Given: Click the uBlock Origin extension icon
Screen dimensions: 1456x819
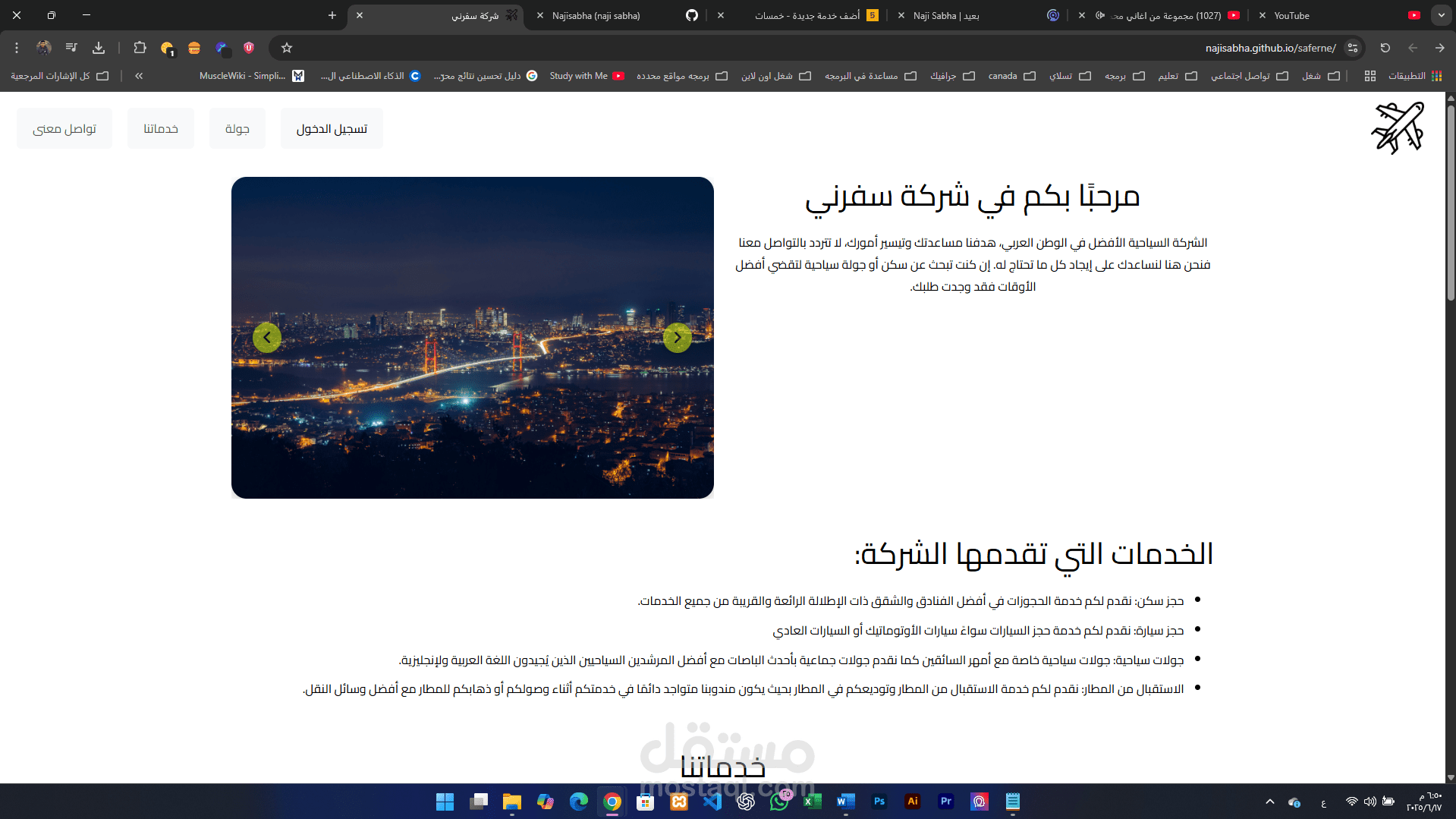Looking at the screenshot, I should (x=249, y=48).
